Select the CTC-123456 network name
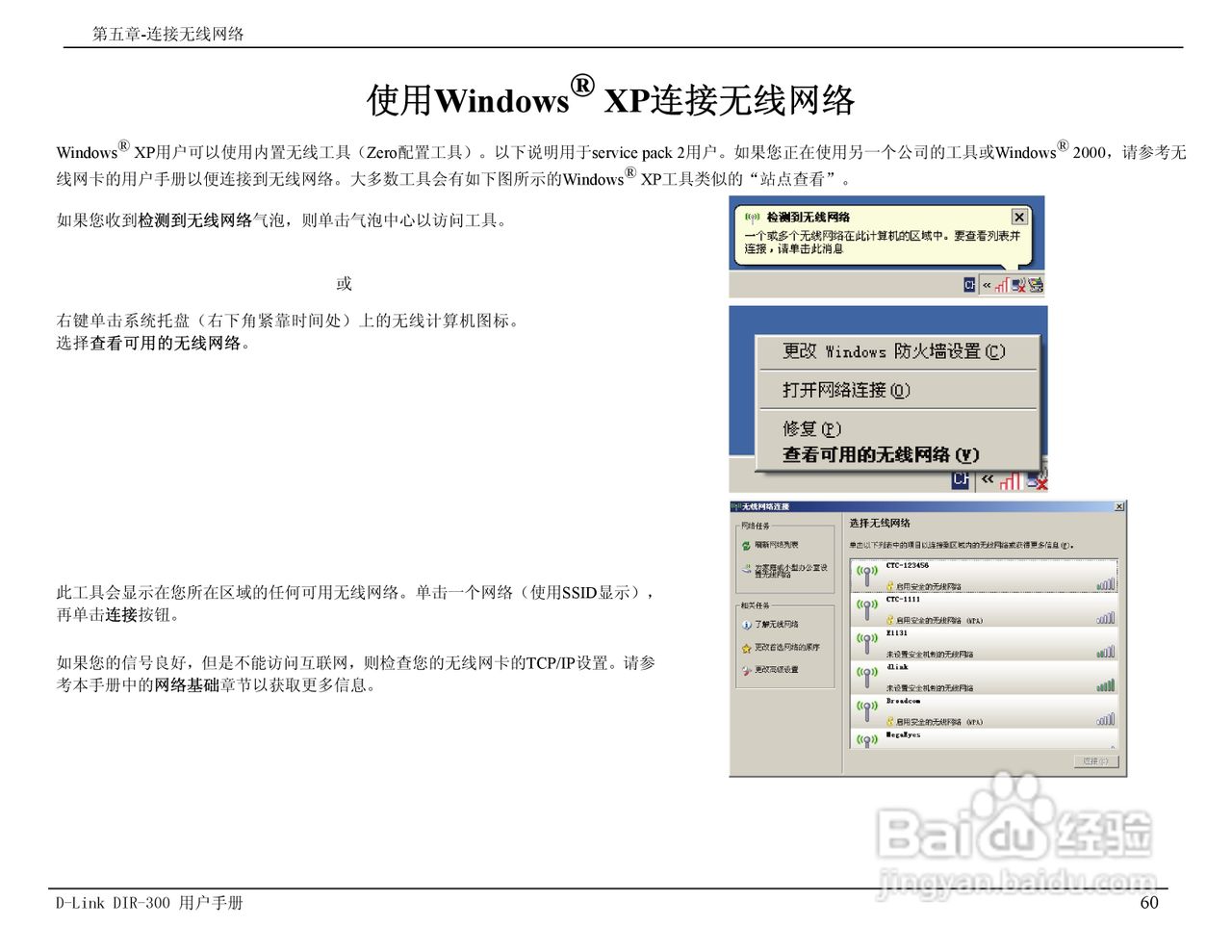The height and width of the screenshot is (952, 1232). pyautogui.click(x=907, y=566)
